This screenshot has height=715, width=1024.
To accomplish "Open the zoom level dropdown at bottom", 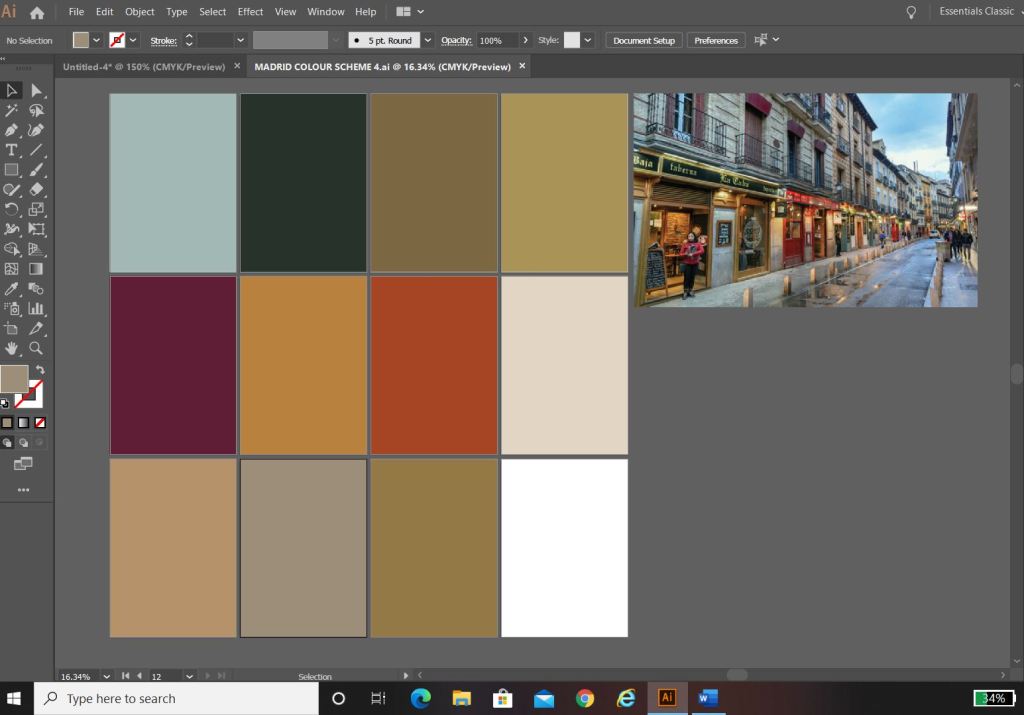I will click(107, 677).
